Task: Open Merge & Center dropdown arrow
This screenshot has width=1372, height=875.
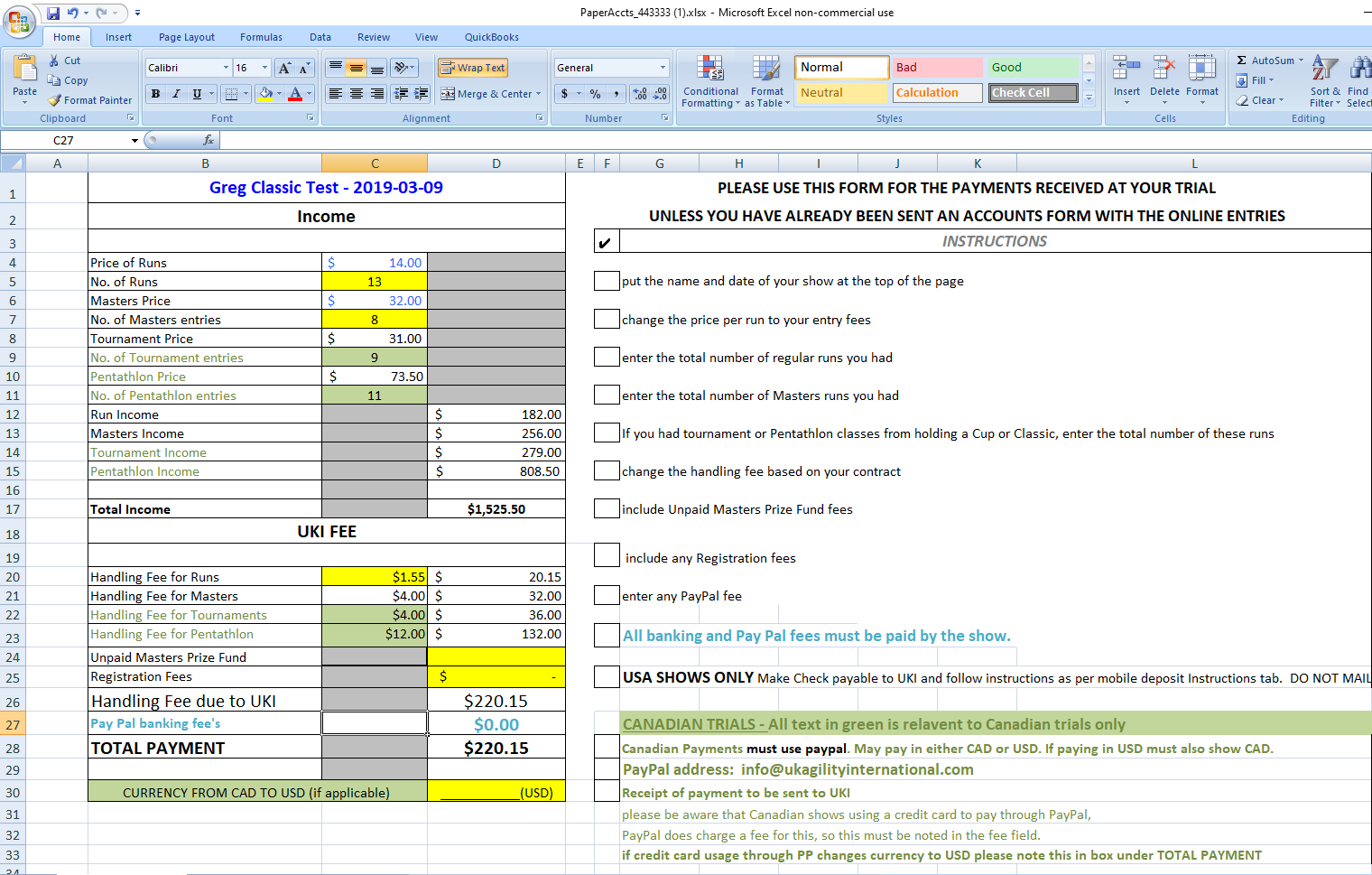Action: (x=539, y=94)
